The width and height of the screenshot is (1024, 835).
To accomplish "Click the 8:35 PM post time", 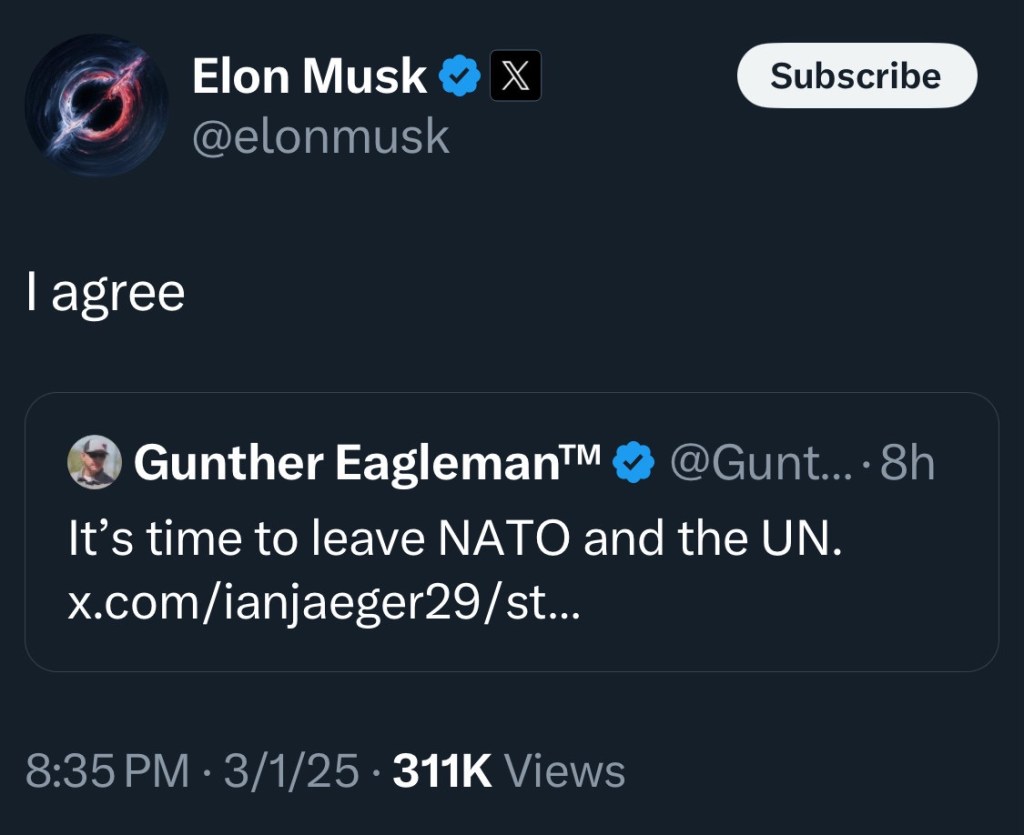I will point(106,772).
